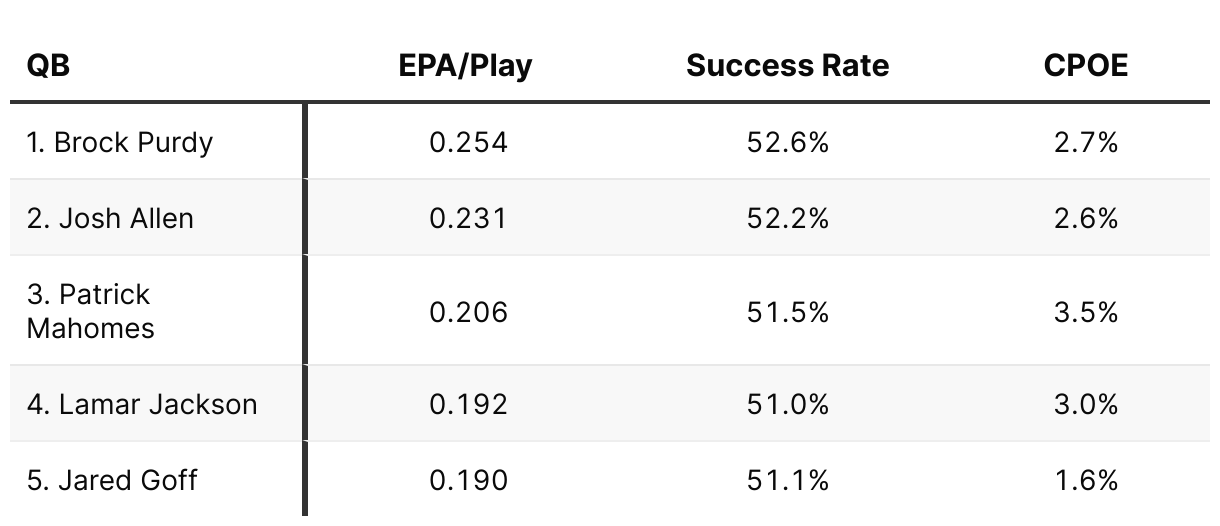
Task: Select the Patrick Mahomes name cell
Action: (x=90, y=311)
